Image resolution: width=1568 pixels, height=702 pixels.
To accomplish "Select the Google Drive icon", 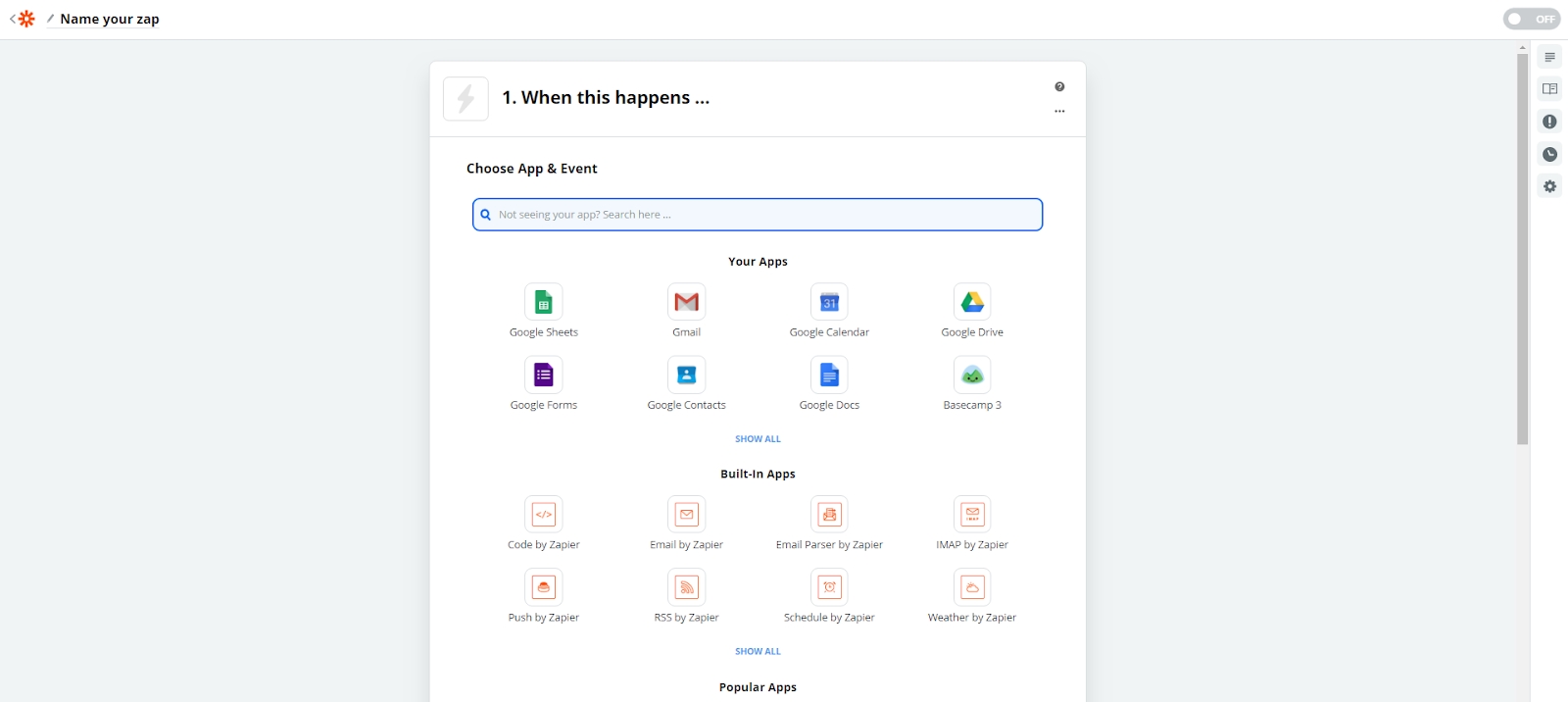I will [x=972, y=302].
